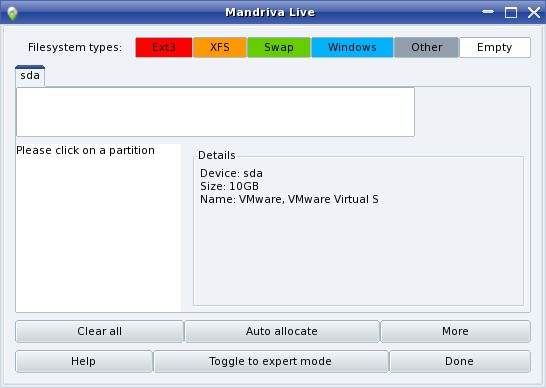
Task: Choose the gray Other filesystem type
Action: pyautogui.click(x=427, y=47)
